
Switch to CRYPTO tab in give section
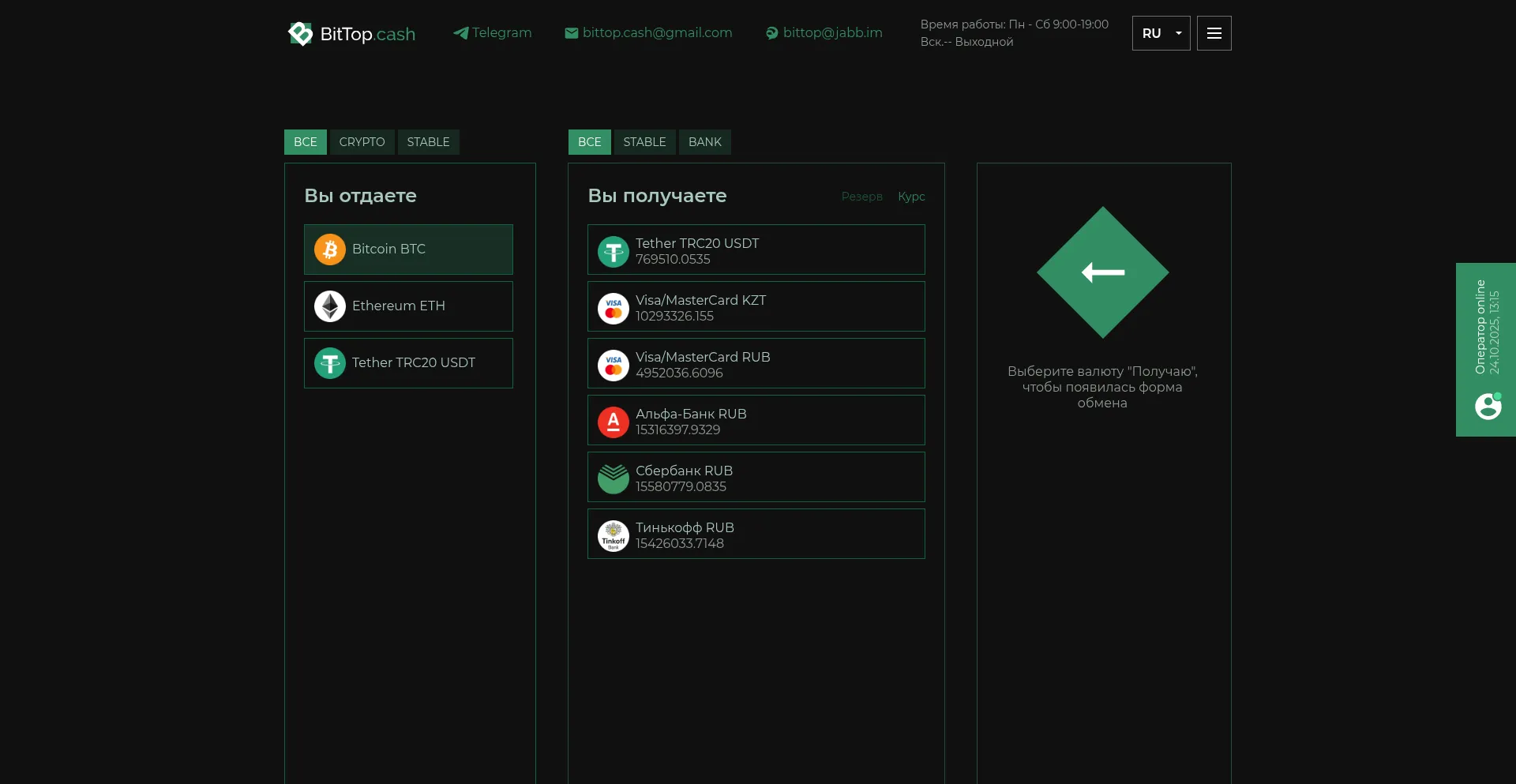(362, 142)
